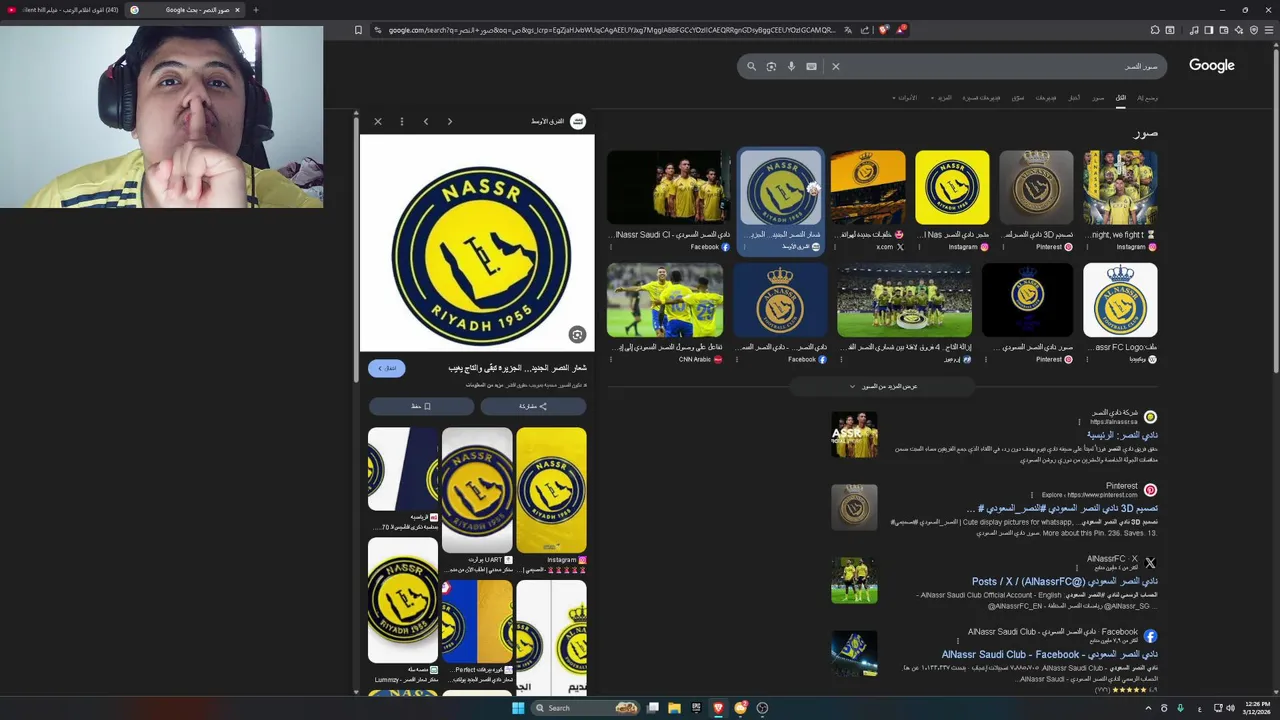Toggle the browser sidebar panel icon

1209,30
